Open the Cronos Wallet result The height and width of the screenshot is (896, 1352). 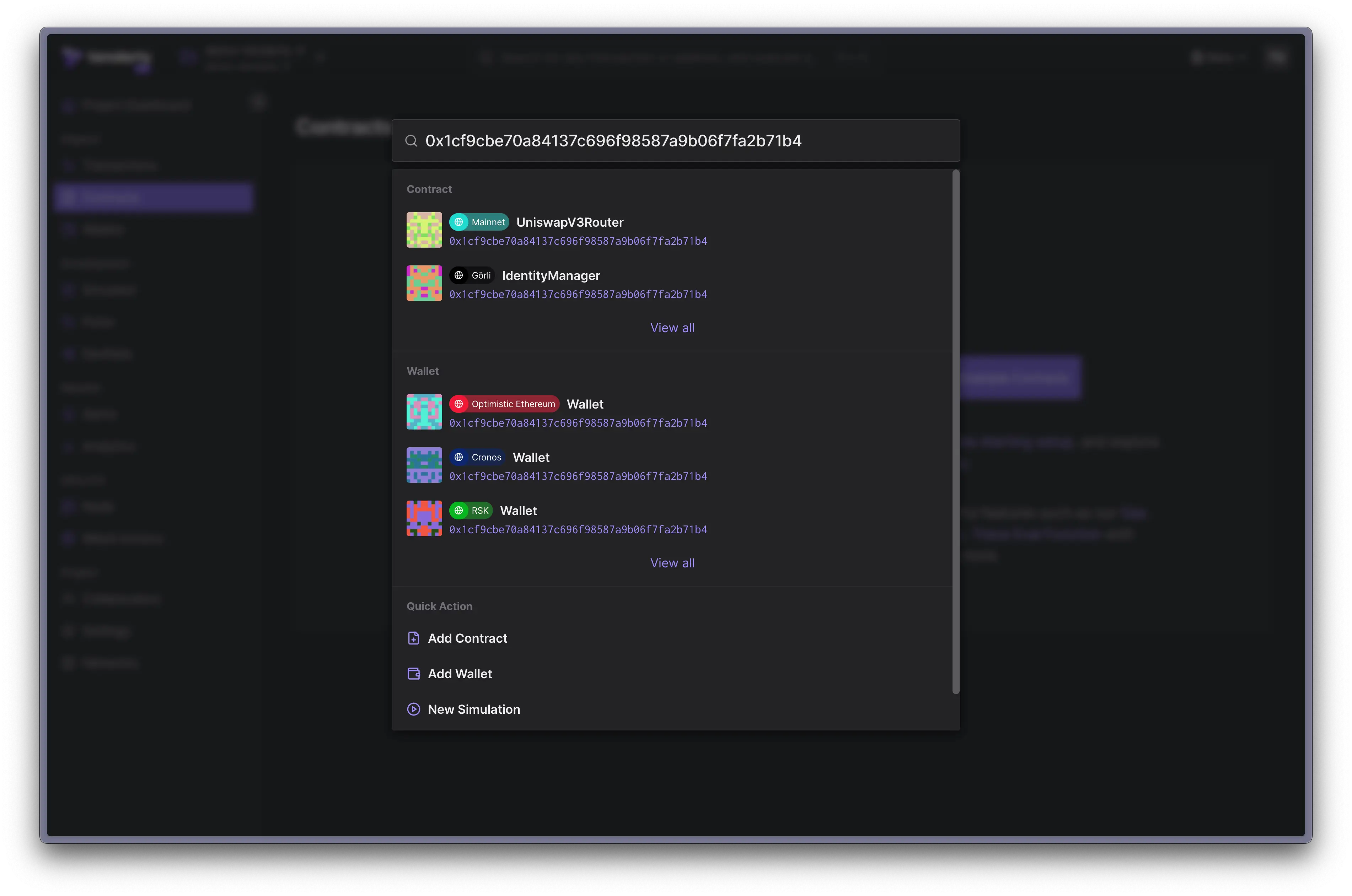tap(672, 465)
